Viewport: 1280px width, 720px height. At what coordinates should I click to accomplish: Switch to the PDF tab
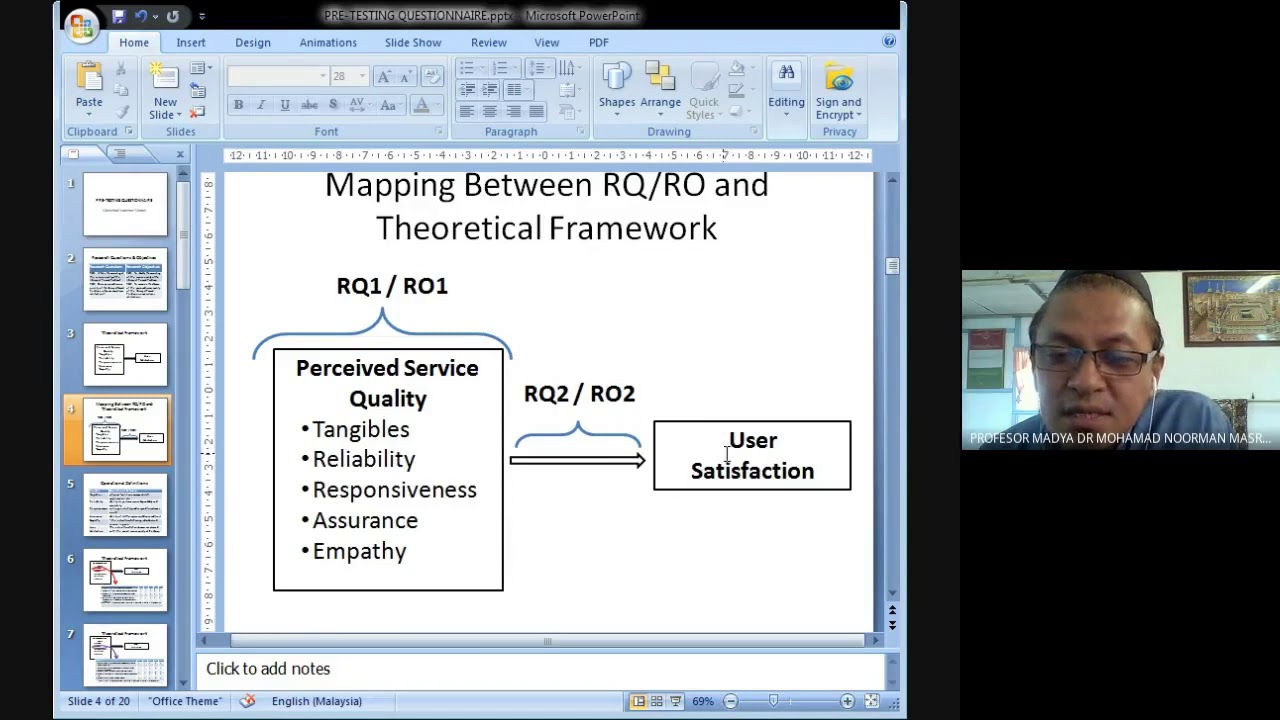(598, 42)
